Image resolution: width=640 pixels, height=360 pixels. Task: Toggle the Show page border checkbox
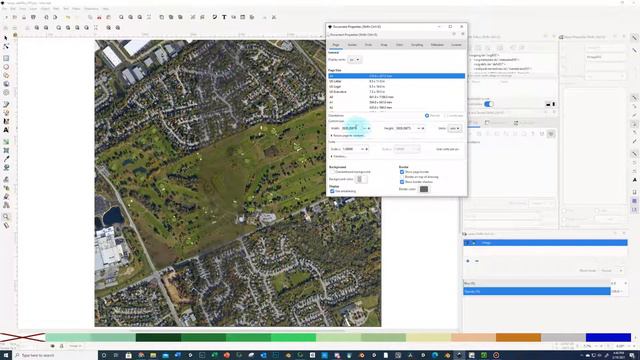(402, 172)
